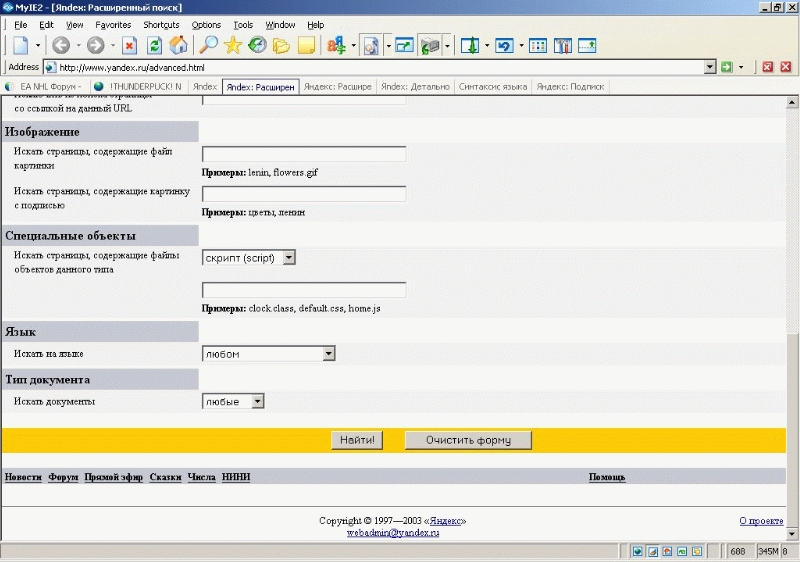Switch to the 'EA NHL Форум' tab
Viewport: 800px width, 562px height.
tap(46, 87)
